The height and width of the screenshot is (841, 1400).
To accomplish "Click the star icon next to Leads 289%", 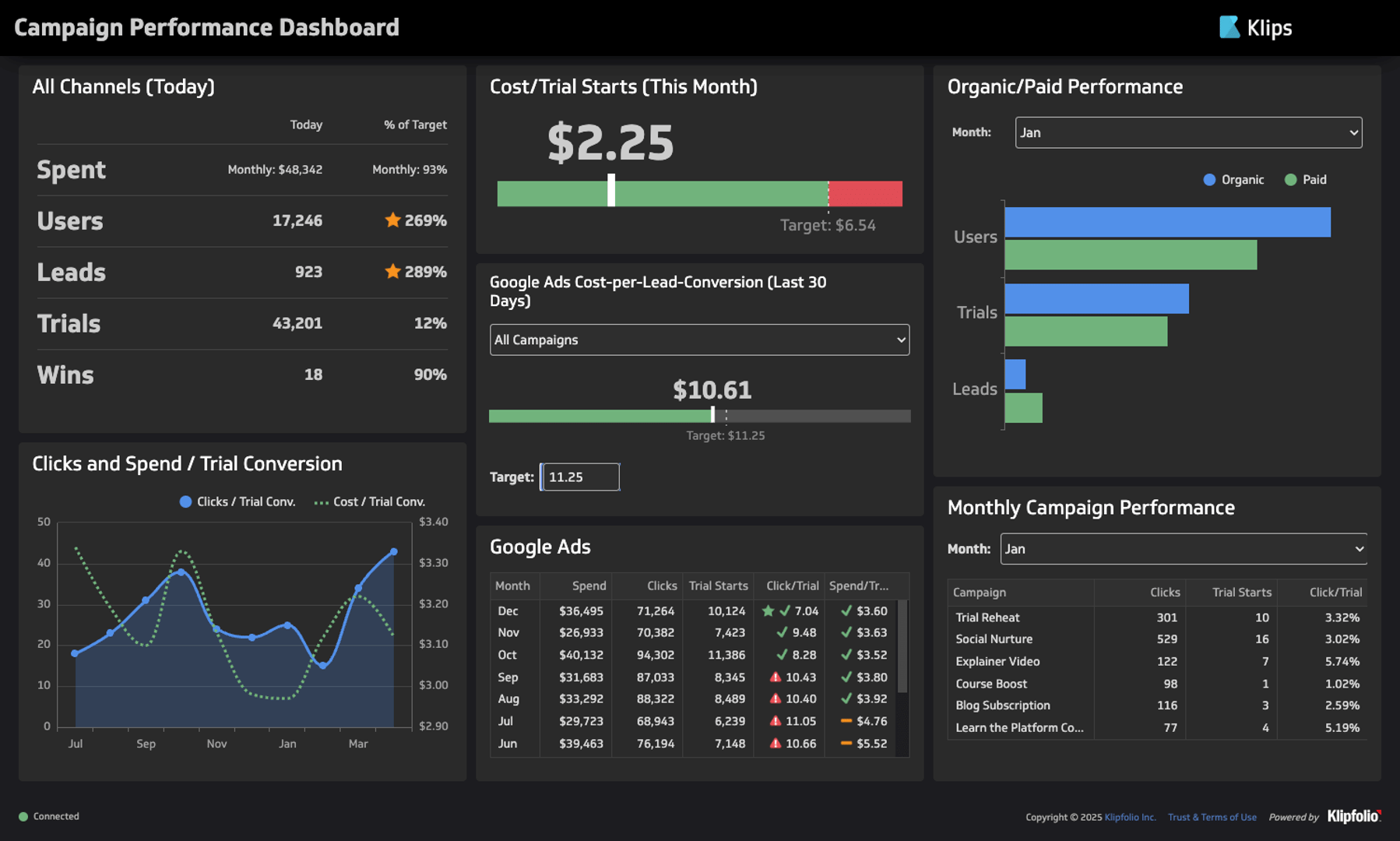I will (392, 272).
